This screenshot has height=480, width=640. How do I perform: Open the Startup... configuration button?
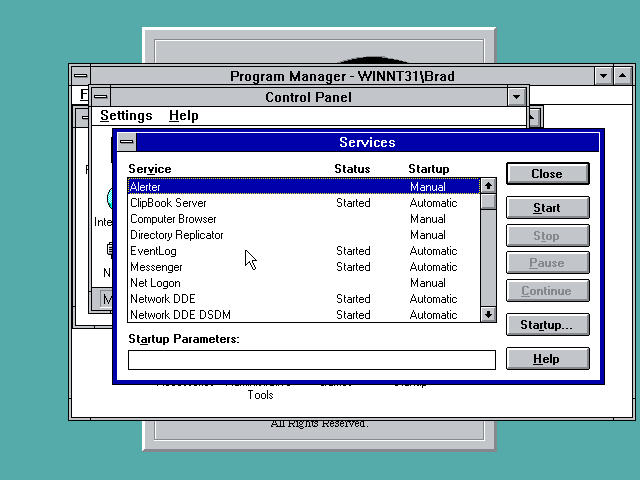(547, 324)
